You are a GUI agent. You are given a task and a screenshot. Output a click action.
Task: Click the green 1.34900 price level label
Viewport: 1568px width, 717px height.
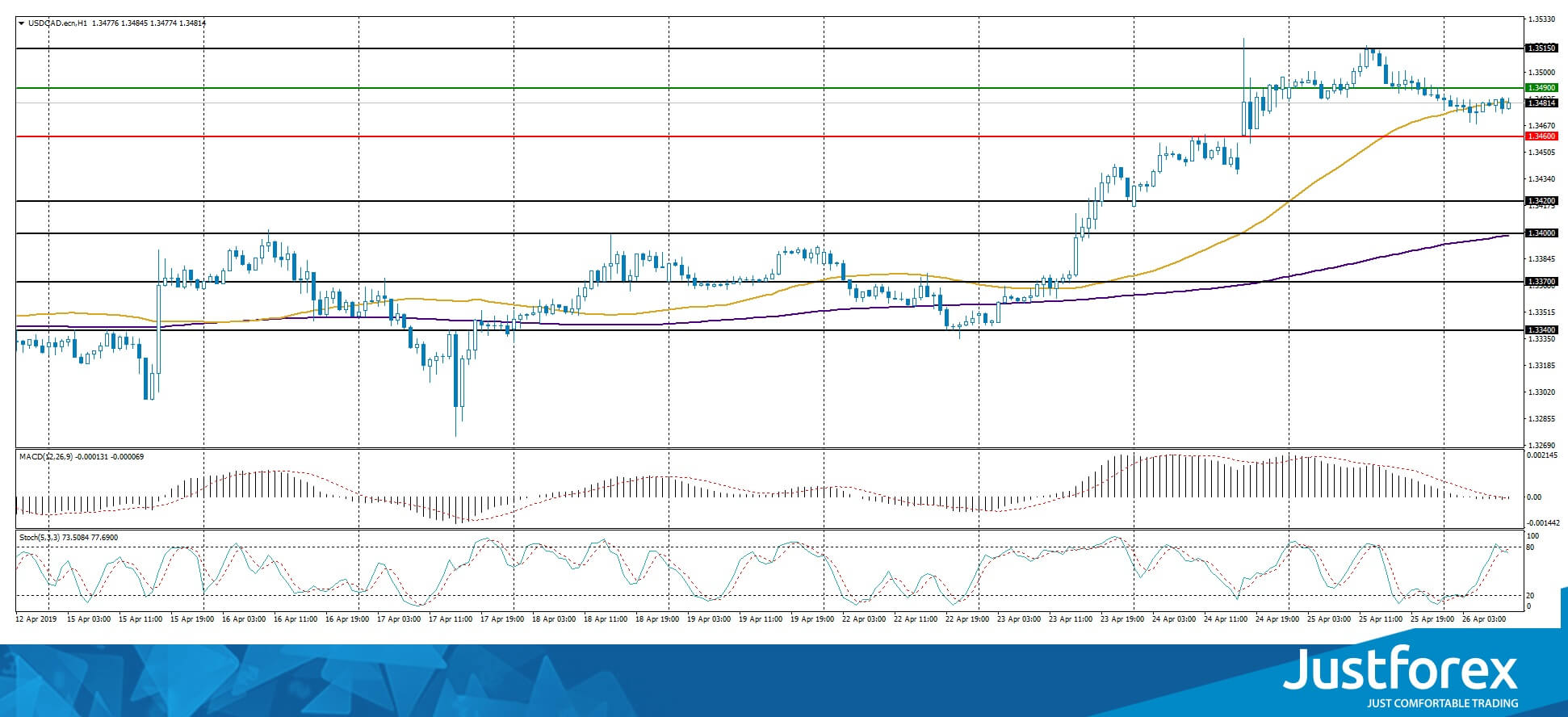pos(1541,87)
